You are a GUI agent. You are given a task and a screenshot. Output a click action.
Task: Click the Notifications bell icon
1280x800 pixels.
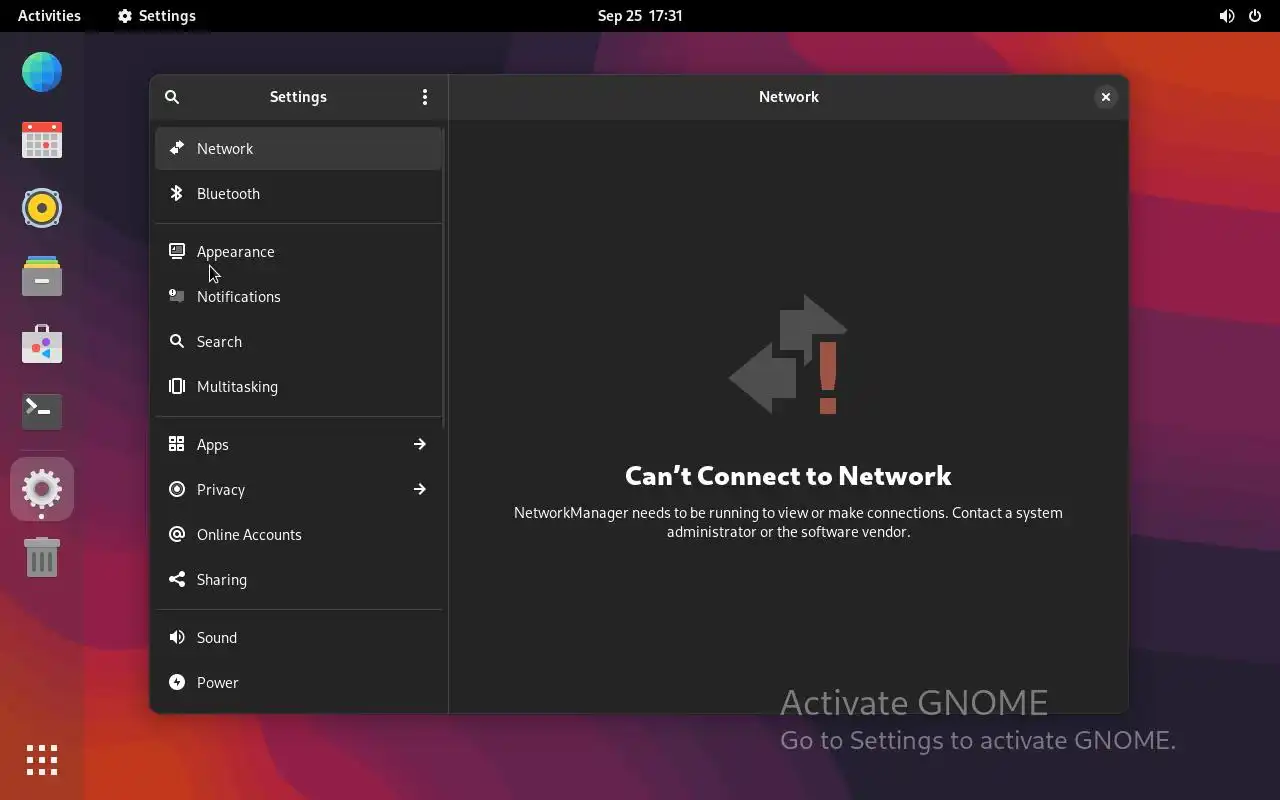coord(177,296)
